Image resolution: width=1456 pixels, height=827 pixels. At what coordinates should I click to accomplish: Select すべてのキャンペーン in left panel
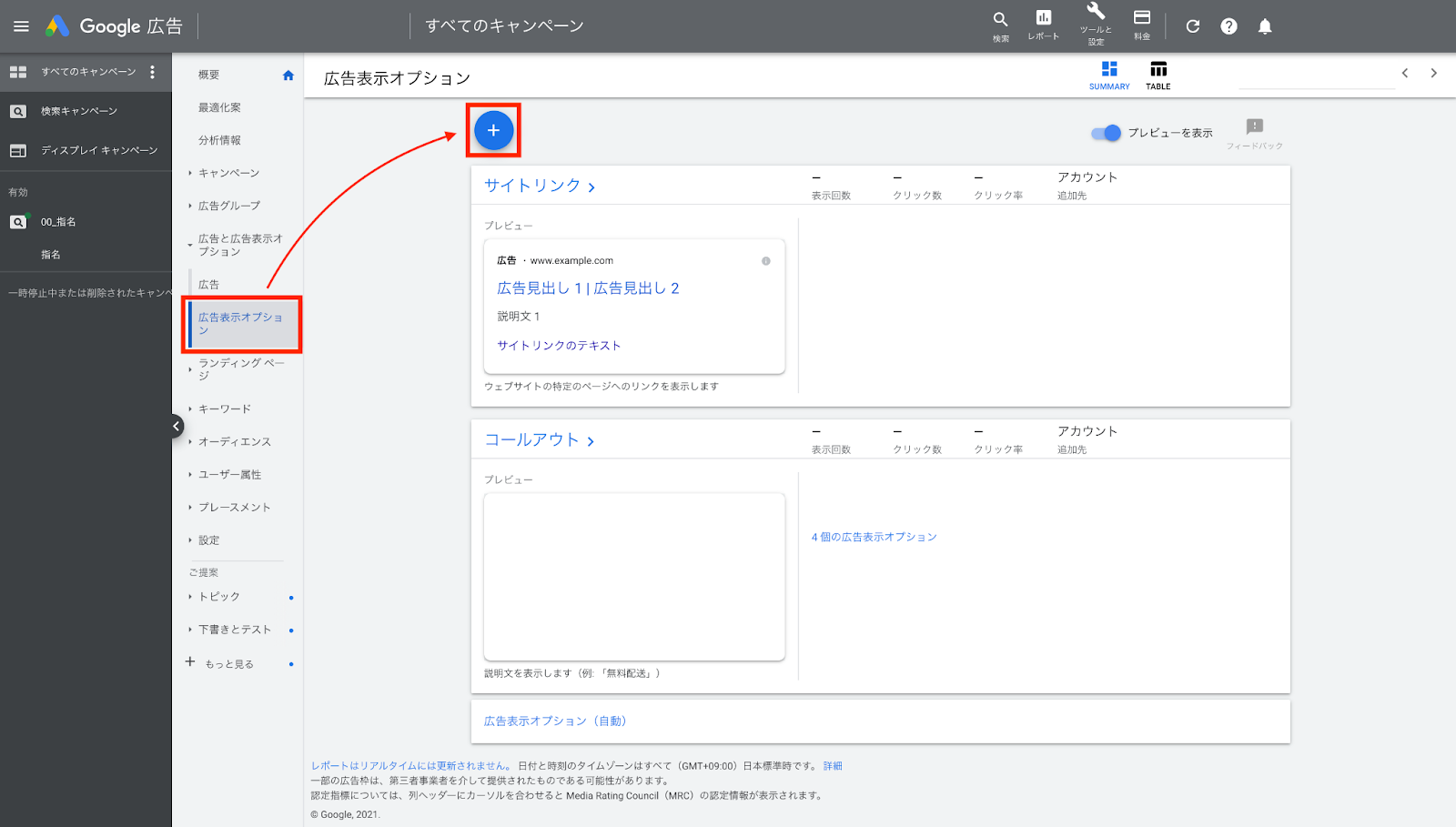pyautogui.click(x=86, y=72)
